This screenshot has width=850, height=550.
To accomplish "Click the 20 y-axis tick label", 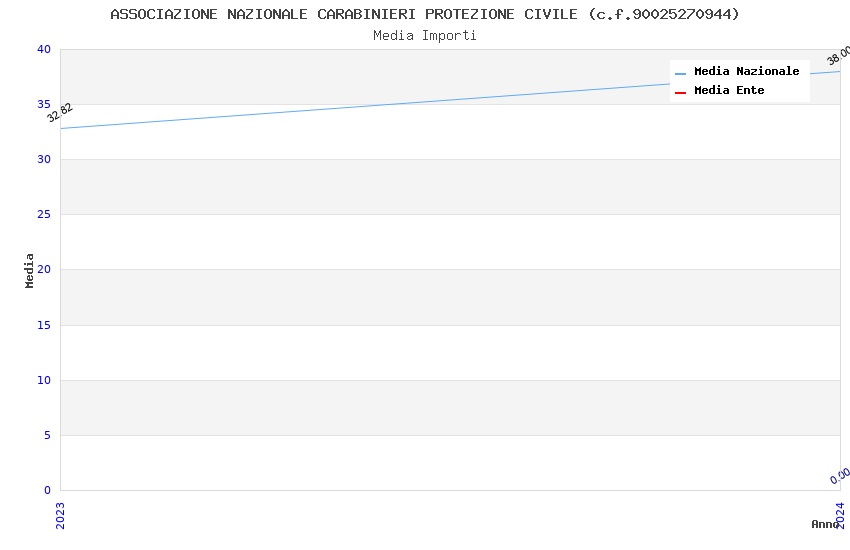I will pos(43,270).
